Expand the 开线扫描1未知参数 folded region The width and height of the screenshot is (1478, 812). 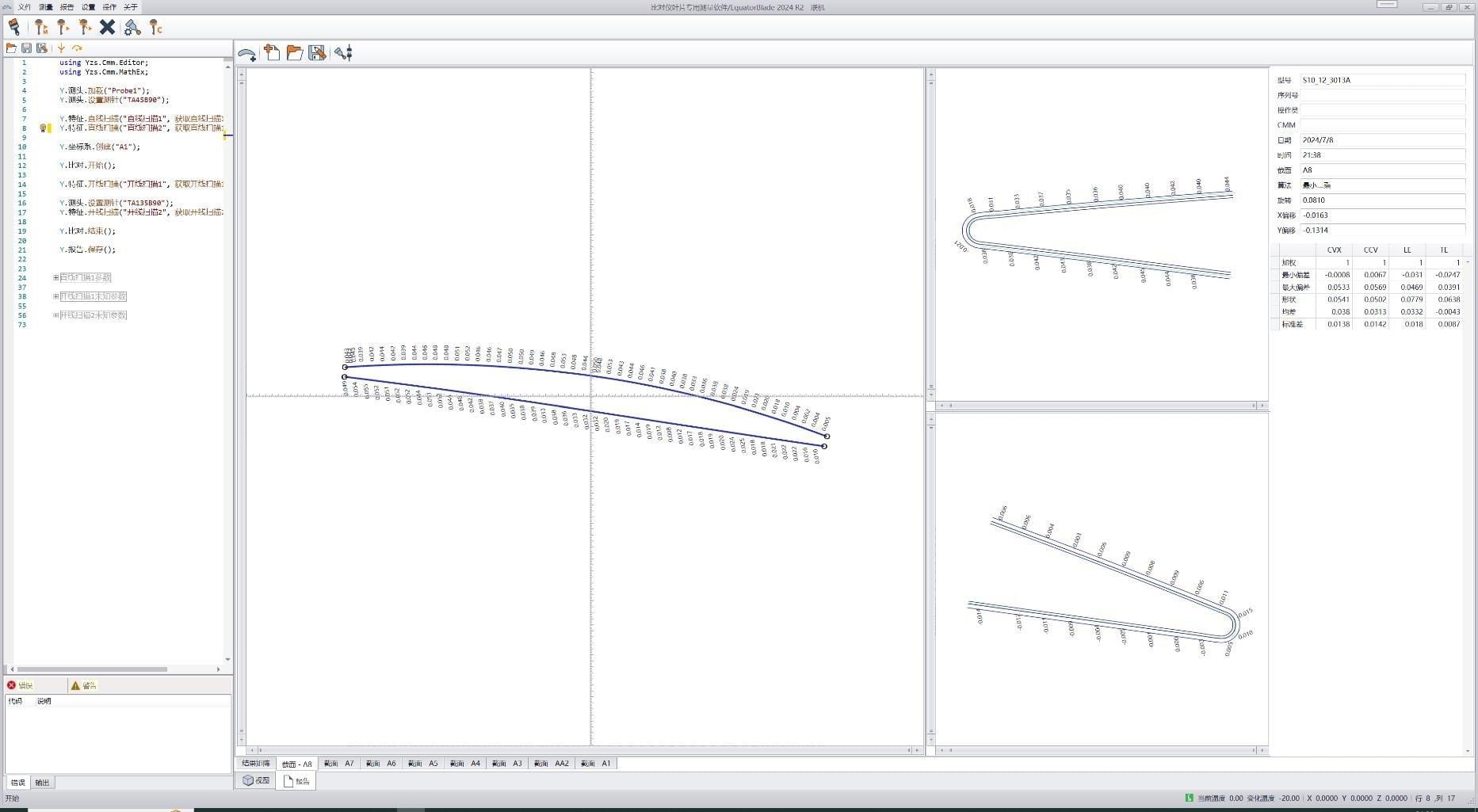pos(55,296)
